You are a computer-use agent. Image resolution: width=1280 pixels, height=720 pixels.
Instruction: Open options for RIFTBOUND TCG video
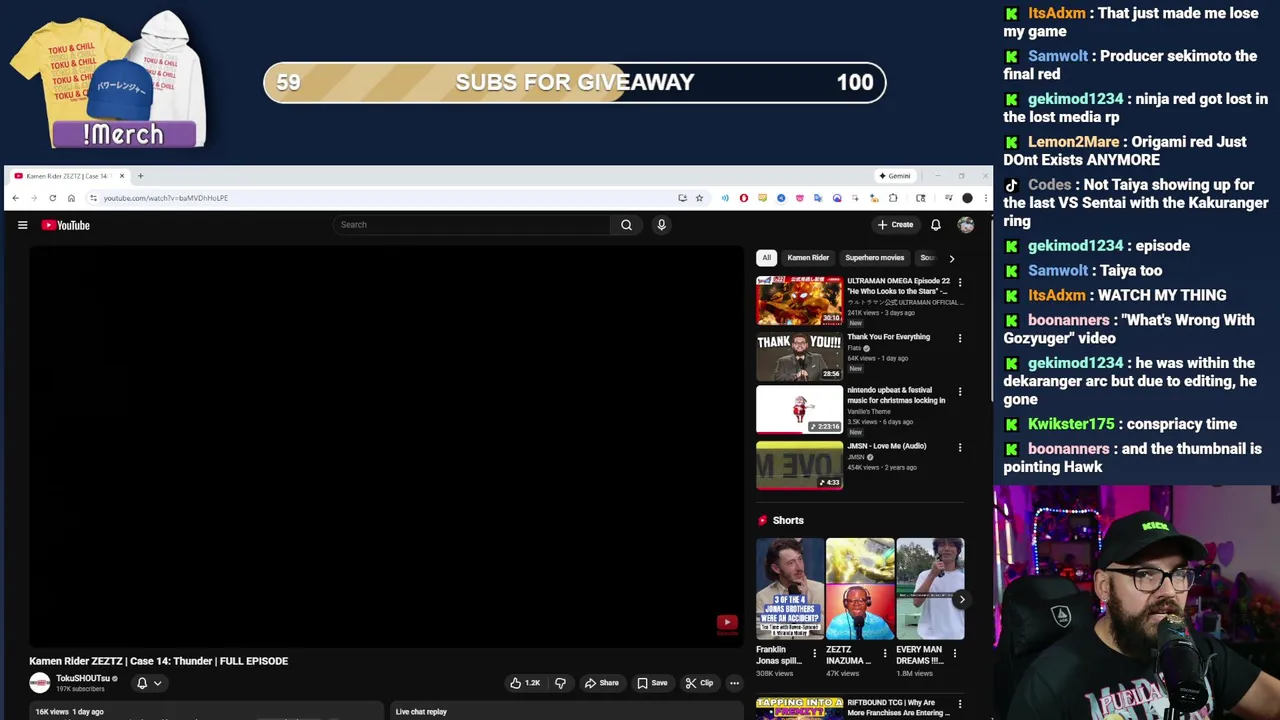point(960,705)
